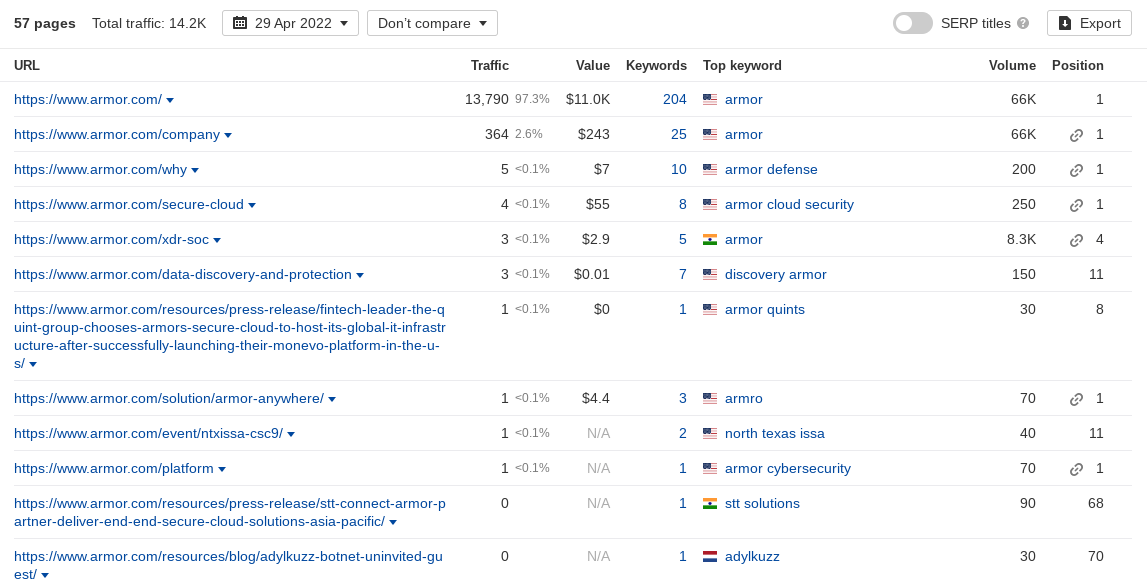Click the India flag next to stt solutions
This screenshot has height=581, width=1147.
point(710,503)
